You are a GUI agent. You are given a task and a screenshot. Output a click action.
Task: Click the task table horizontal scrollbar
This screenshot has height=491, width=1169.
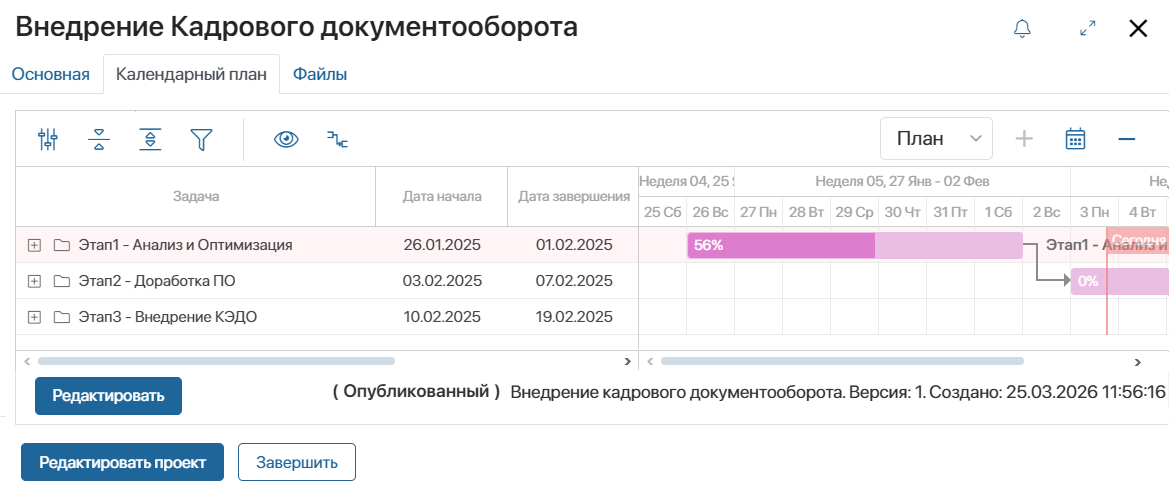point(216,361)
